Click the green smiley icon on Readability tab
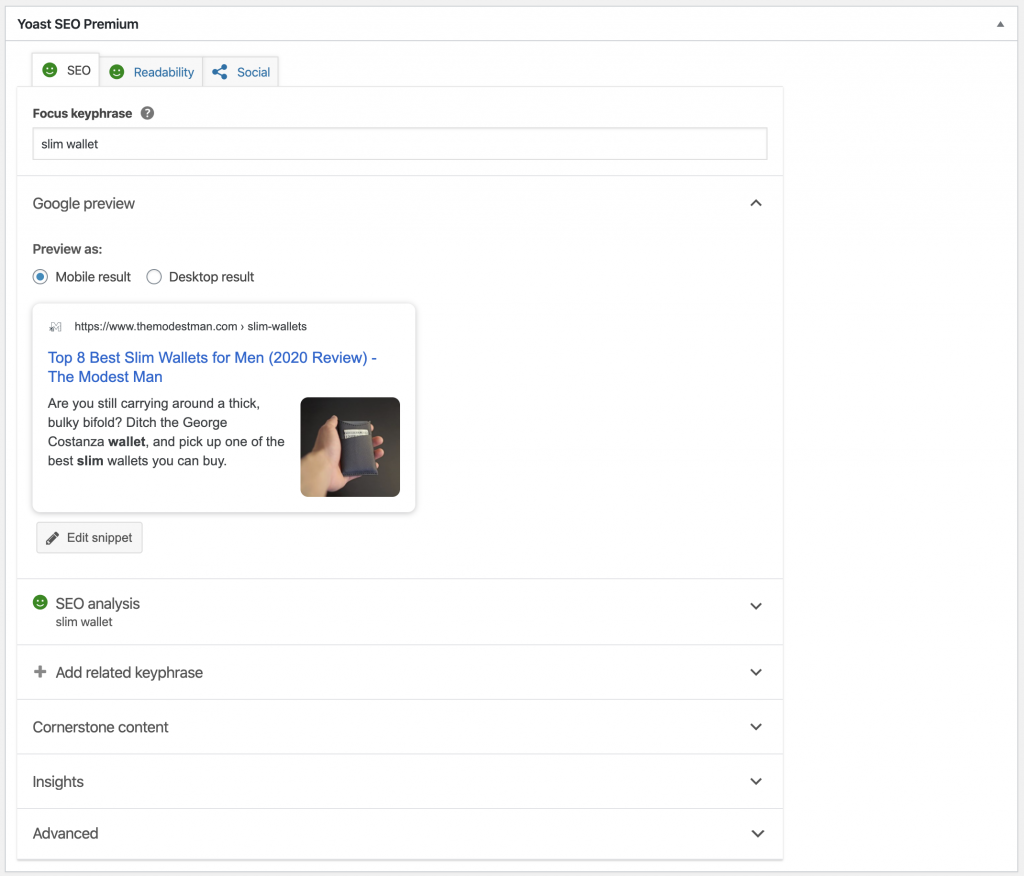The height and width of the screenshot is (876, 1024). (116, 72)
